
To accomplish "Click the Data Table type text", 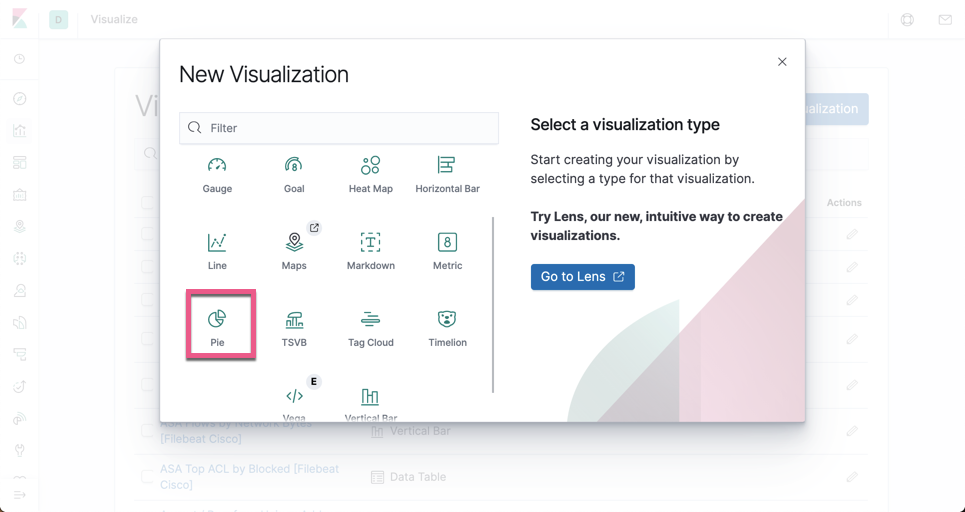I will (x=418, y=477).
